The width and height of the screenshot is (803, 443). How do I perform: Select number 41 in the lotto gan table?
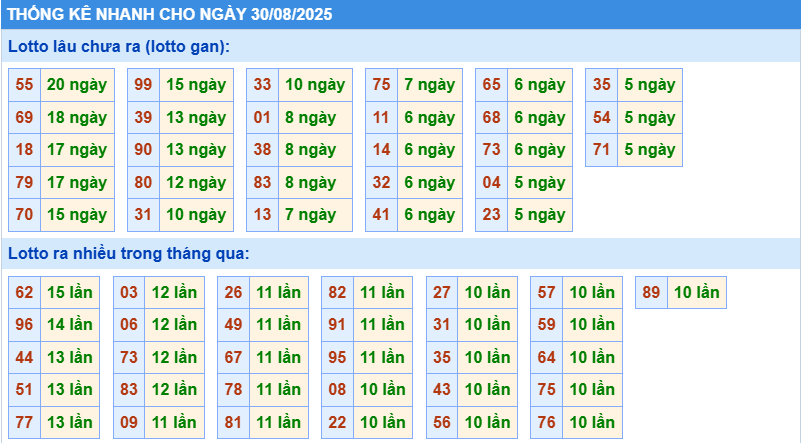pos(382,215)
